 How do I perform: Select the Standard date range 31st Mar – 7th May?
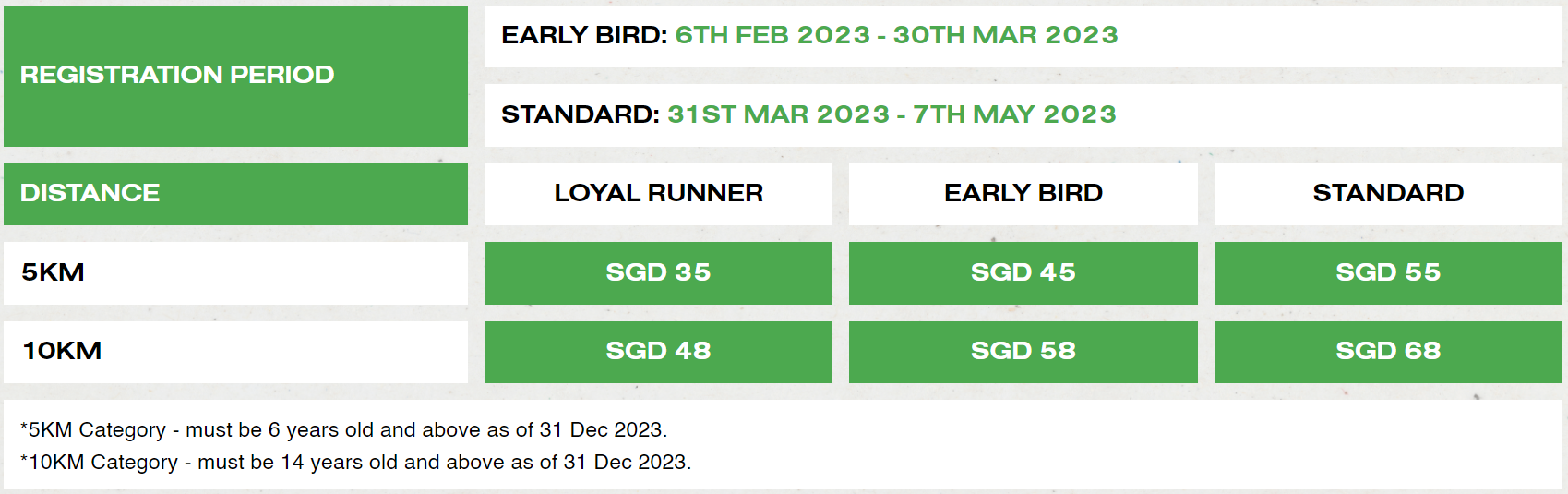(892, 114)
